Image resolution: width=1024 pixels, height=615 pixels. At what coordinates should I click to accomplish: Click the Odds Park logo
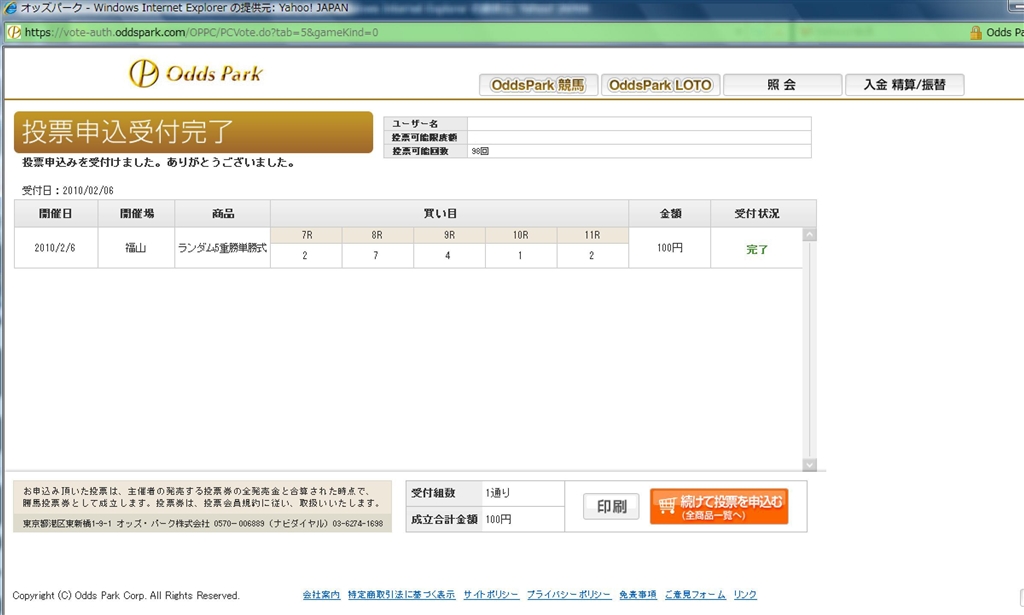(196, 73)
